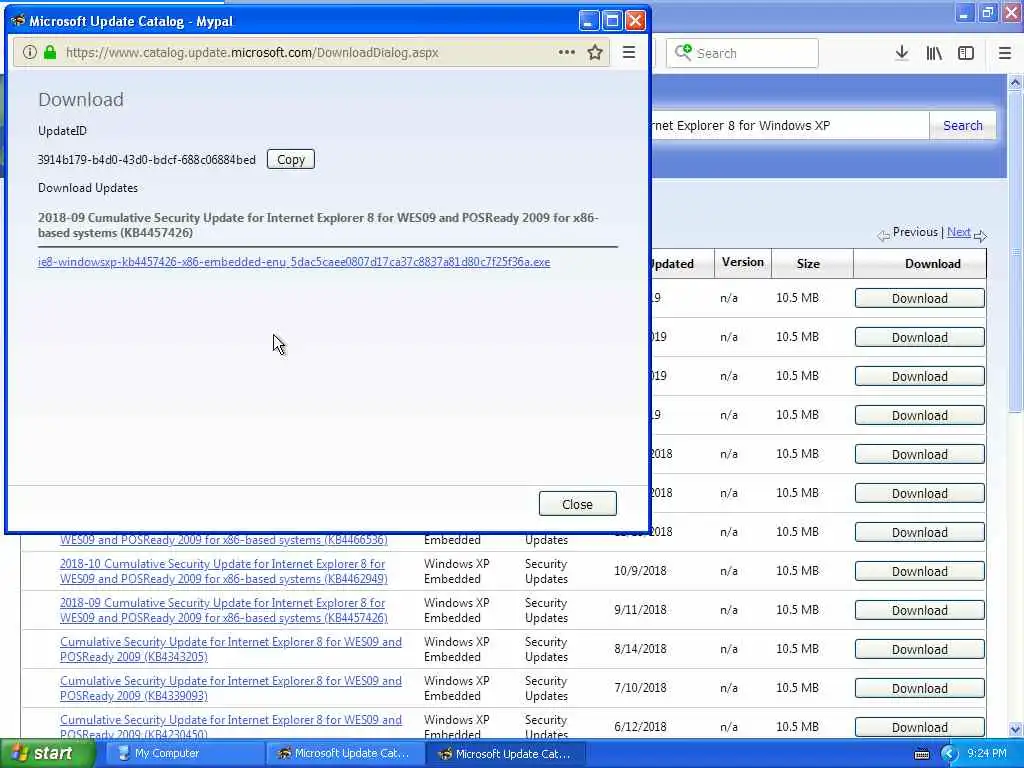Click the page scrollbar down arrow
The height and width of the screenshot is (768, 1024).
(1015, 730)
